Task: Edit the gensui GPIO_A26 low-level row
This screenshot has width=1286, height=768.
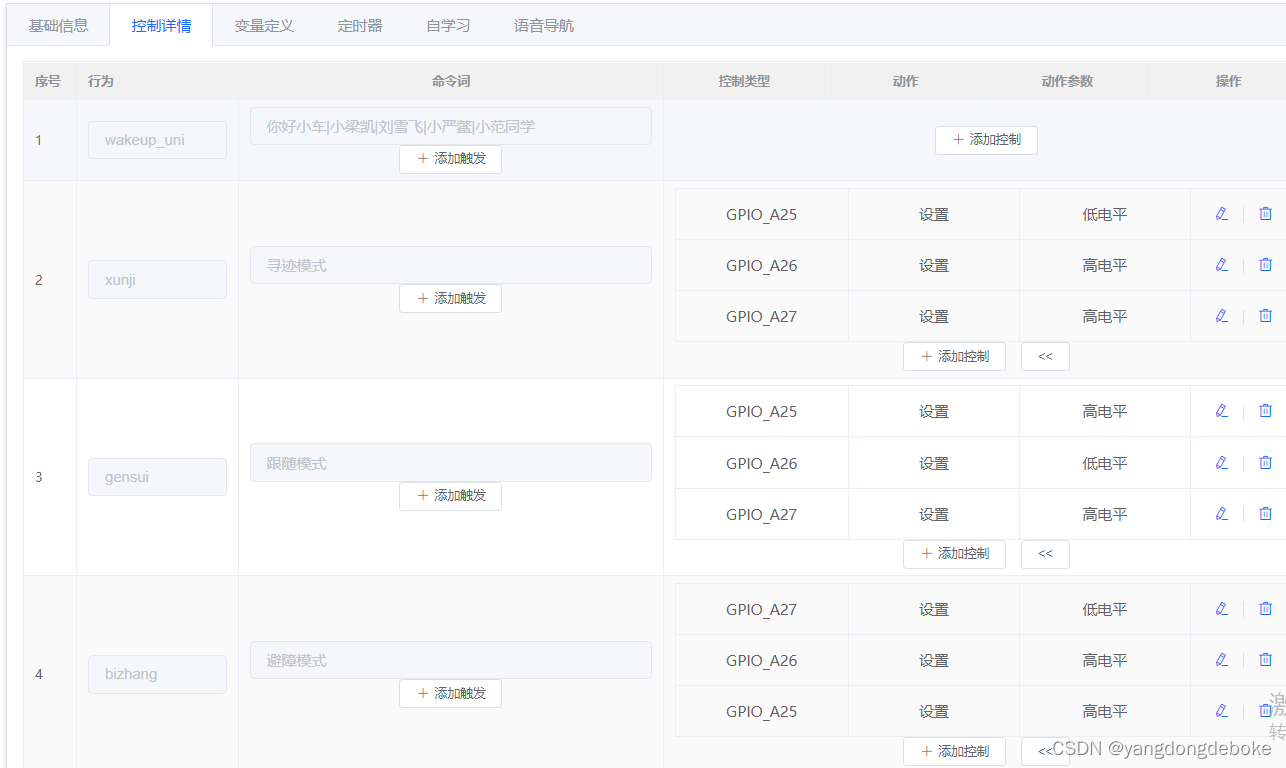Action: [1221, 462]
